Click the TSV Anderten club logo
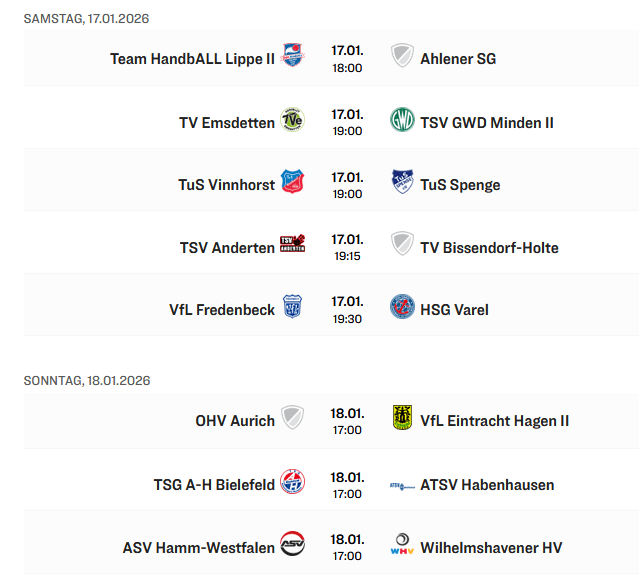 pos(292,245)
